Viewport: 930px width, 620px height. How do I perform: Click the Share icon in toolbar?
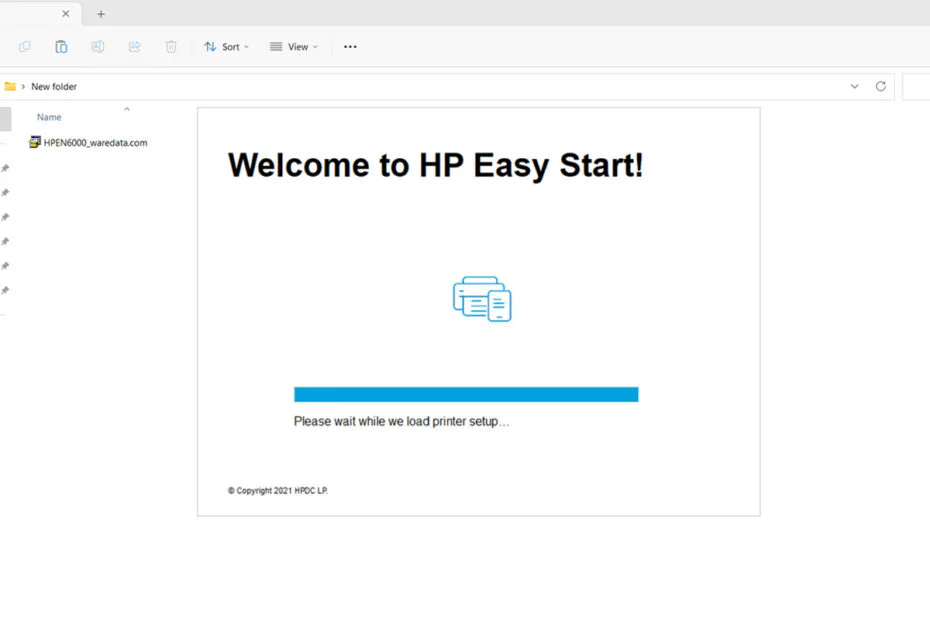[x=135, y=46]
